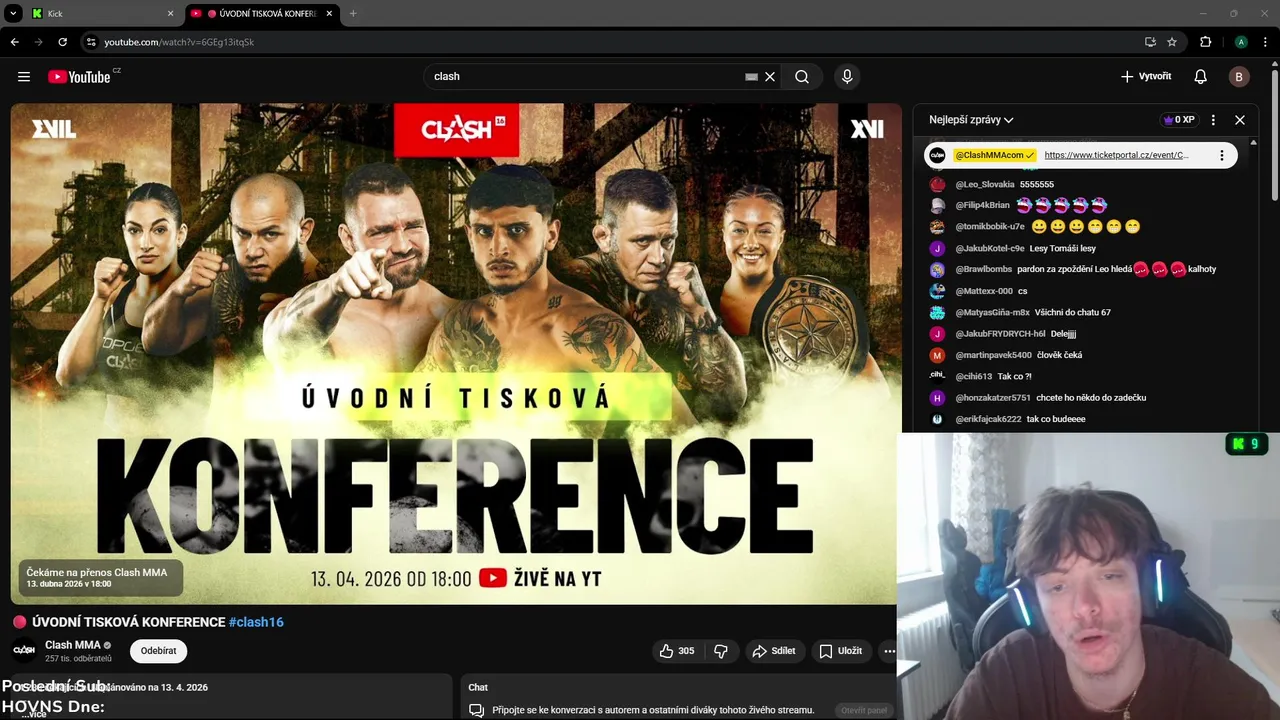This screenshot has width=1280, height=720.
Task: Open the Chrome three-dot menu
Action: click(x=1266, y=42)
